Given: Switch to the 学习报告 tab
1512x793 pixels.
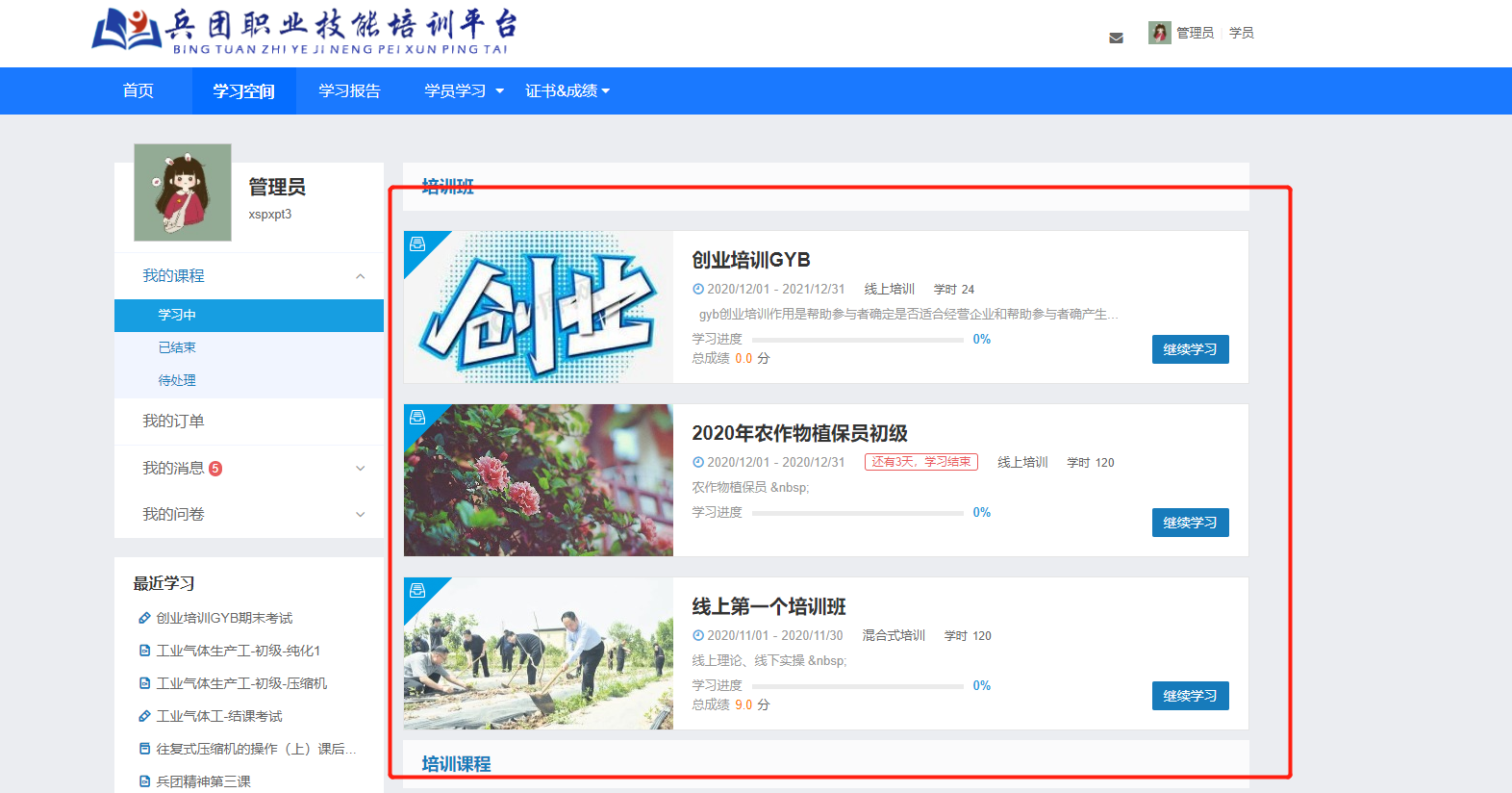Looking at the screenshot, I should coord(349,90).
